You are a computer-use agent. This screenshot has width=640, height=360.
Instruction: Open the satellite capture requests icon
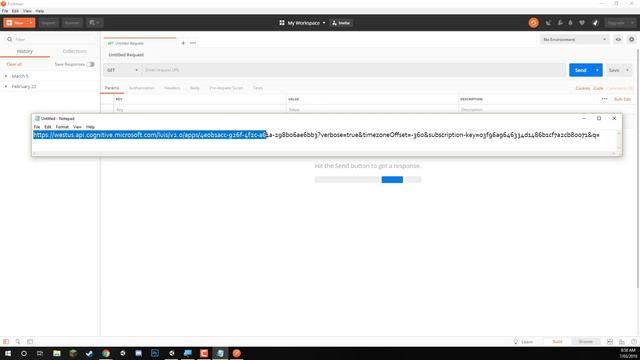549,23
